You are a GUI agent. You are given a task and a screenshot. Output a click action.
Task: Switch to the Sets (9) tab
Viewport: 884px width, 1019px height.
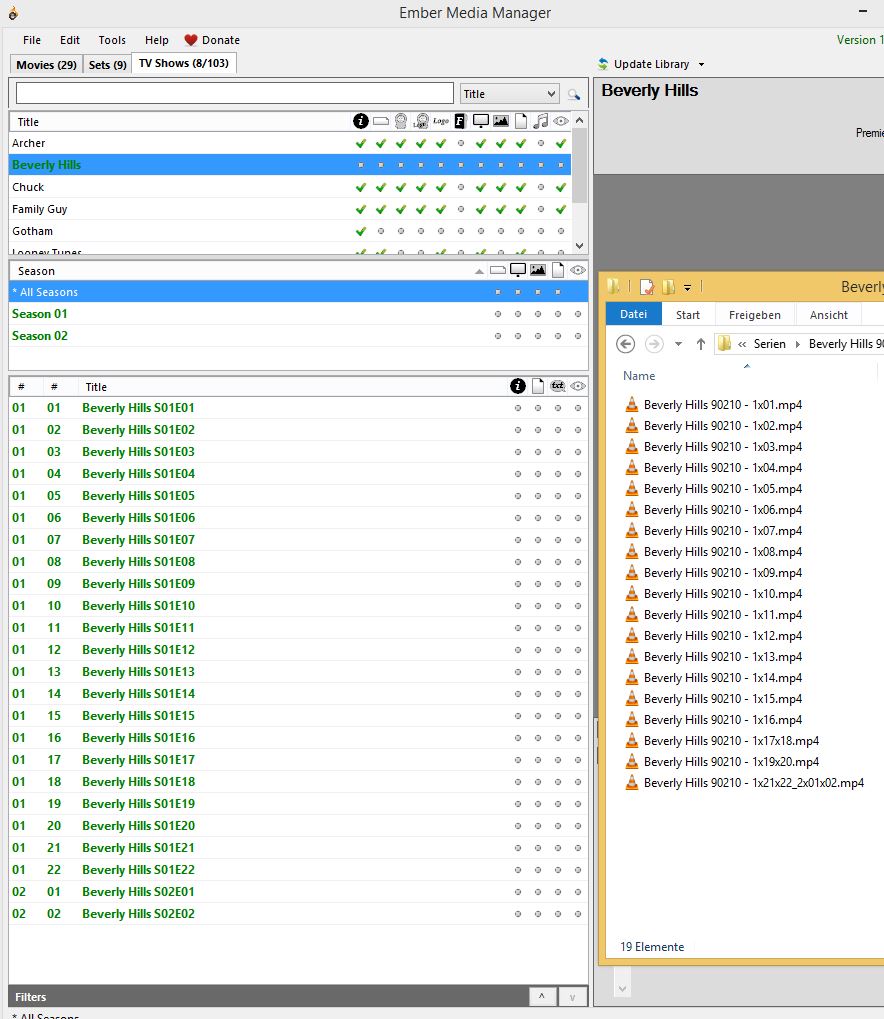107,65
